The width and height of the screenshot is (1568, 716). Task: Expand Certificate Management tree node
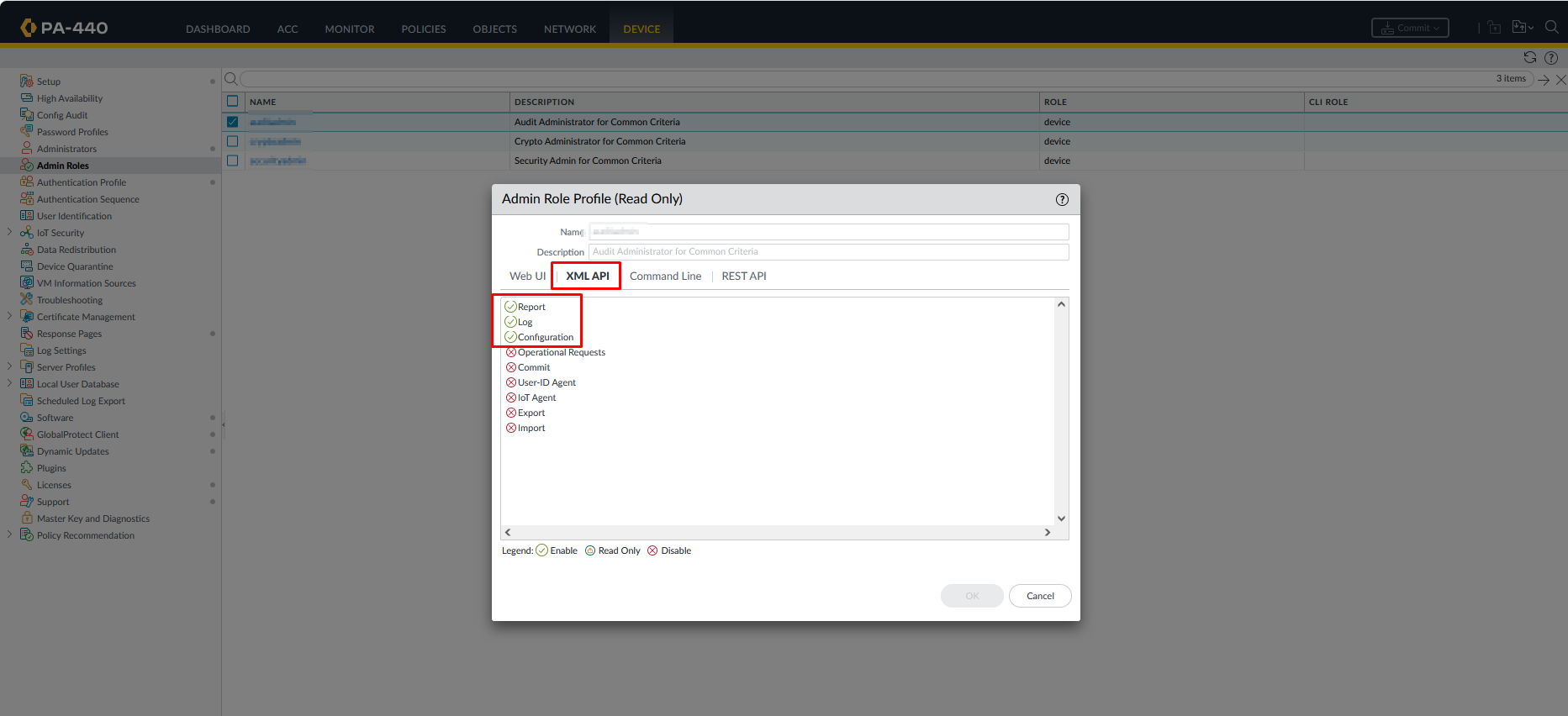(x=9, y=316)
